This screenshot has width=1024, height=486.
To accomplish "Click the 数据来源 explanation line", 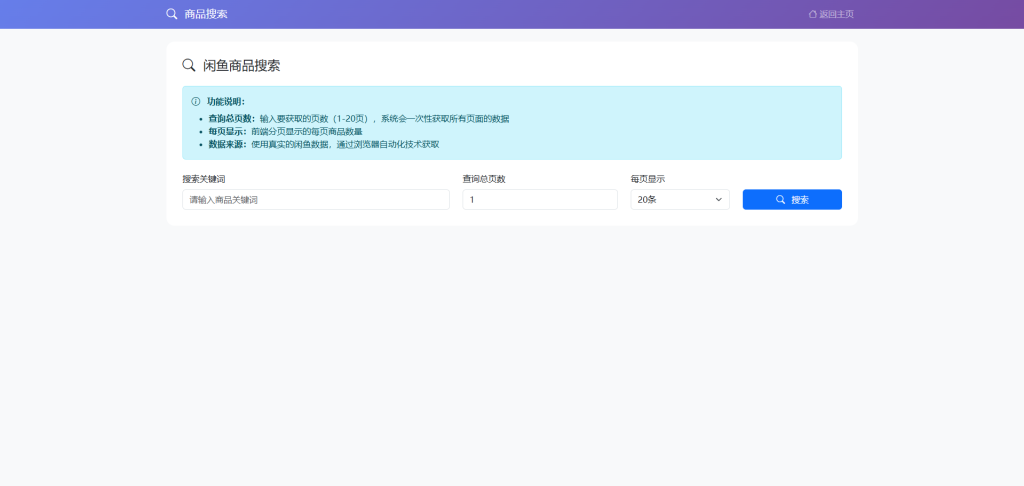I will point(324,144).
